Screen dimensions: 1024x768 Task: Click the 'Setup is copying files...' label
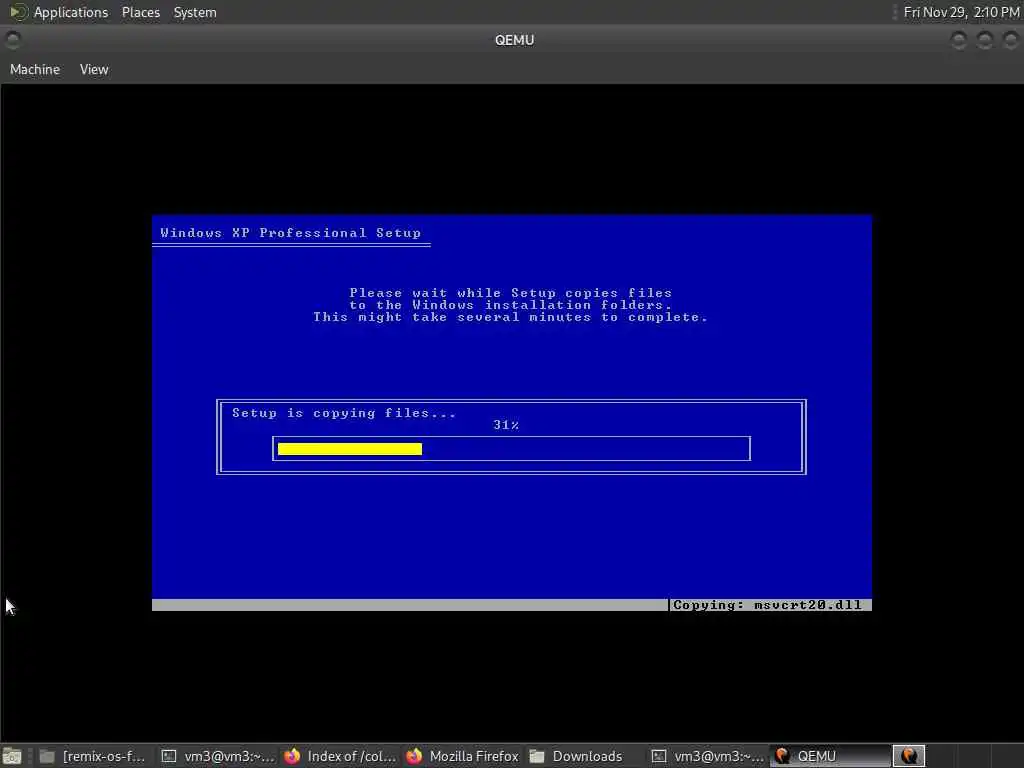[344, 413]
